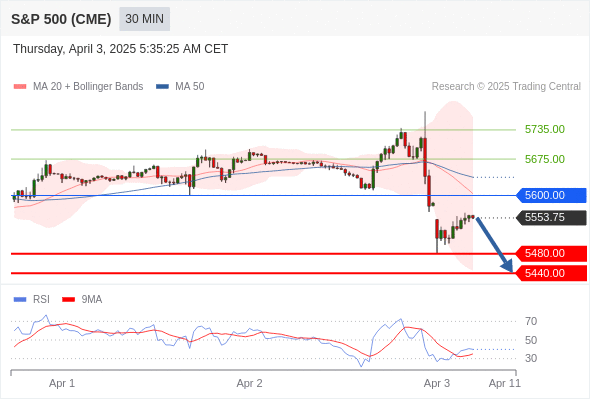590x400 pixels.
Task: Click the MA 20 + Bollinger Bands legend swatch
Action: click(20, 87)
